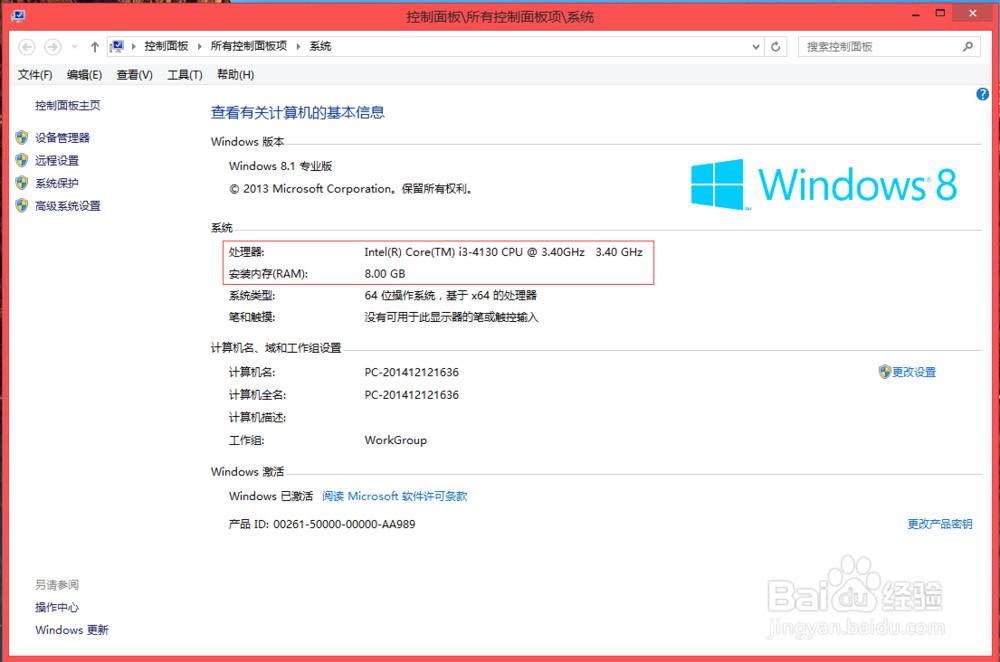Screen dimensions: 1000x662
Task: Open 操作中心 link
Action: [57, 607]
